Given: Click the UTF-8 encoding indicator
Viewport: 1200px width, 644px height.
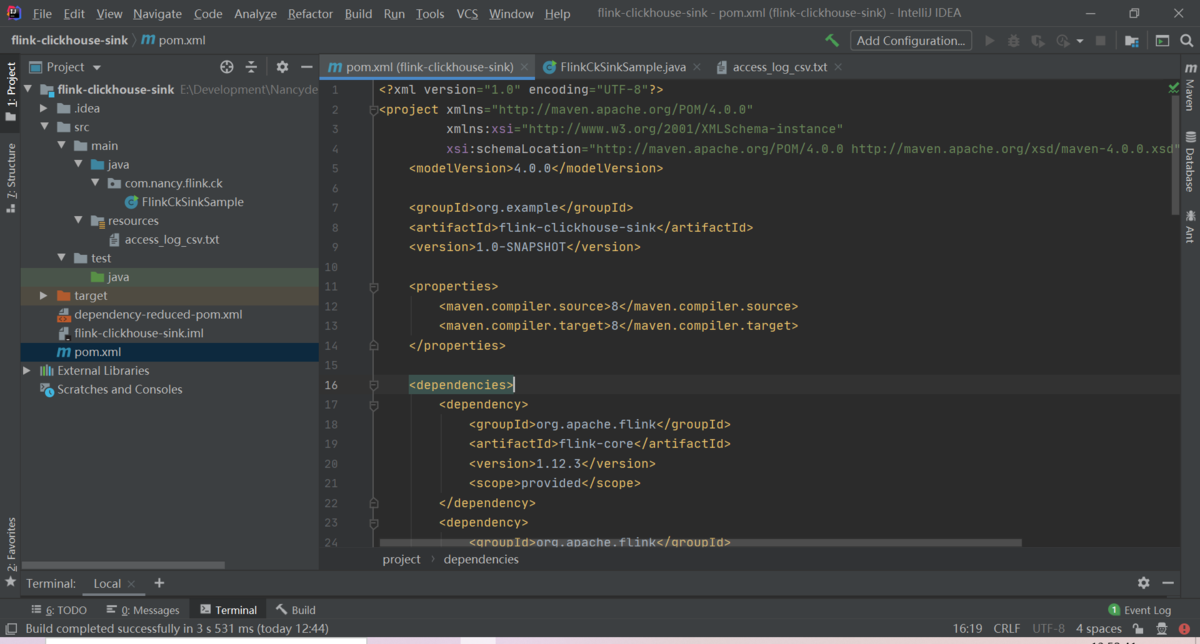Looking at the screenshot, I should pyautogui.click(x=1049, y=629).
